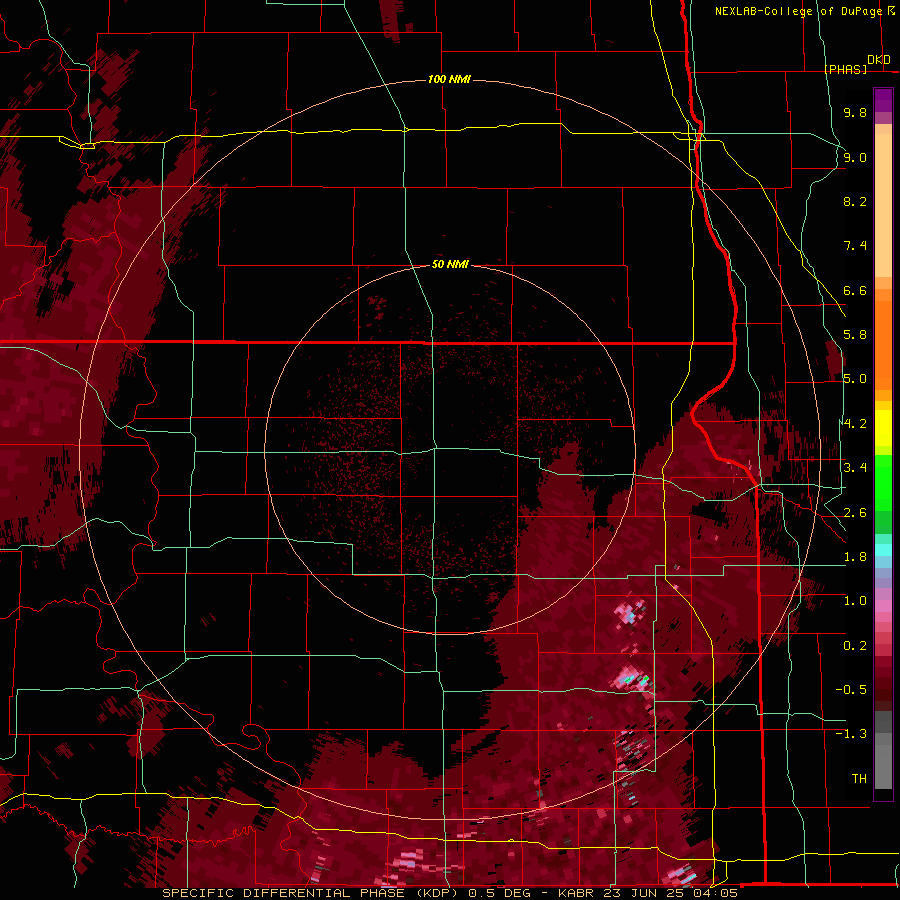Click the 1.8 scale label

click(x=855, y=557)
